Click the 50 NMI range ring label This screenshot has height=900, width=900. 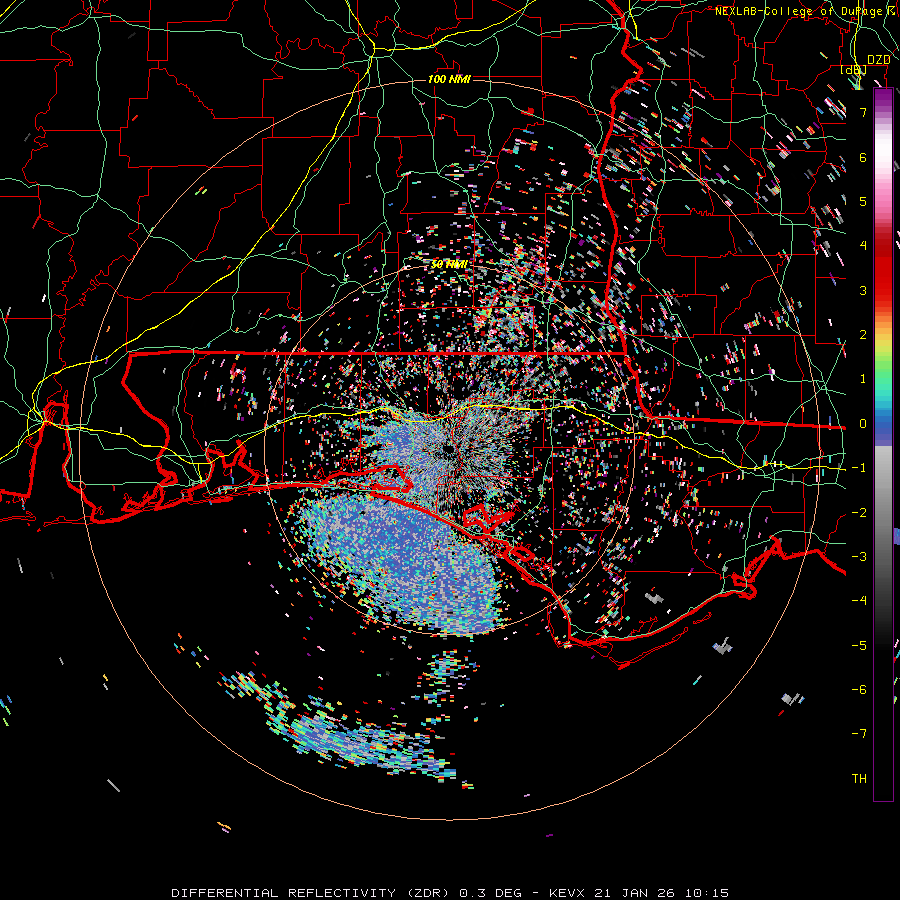[449, 265]
